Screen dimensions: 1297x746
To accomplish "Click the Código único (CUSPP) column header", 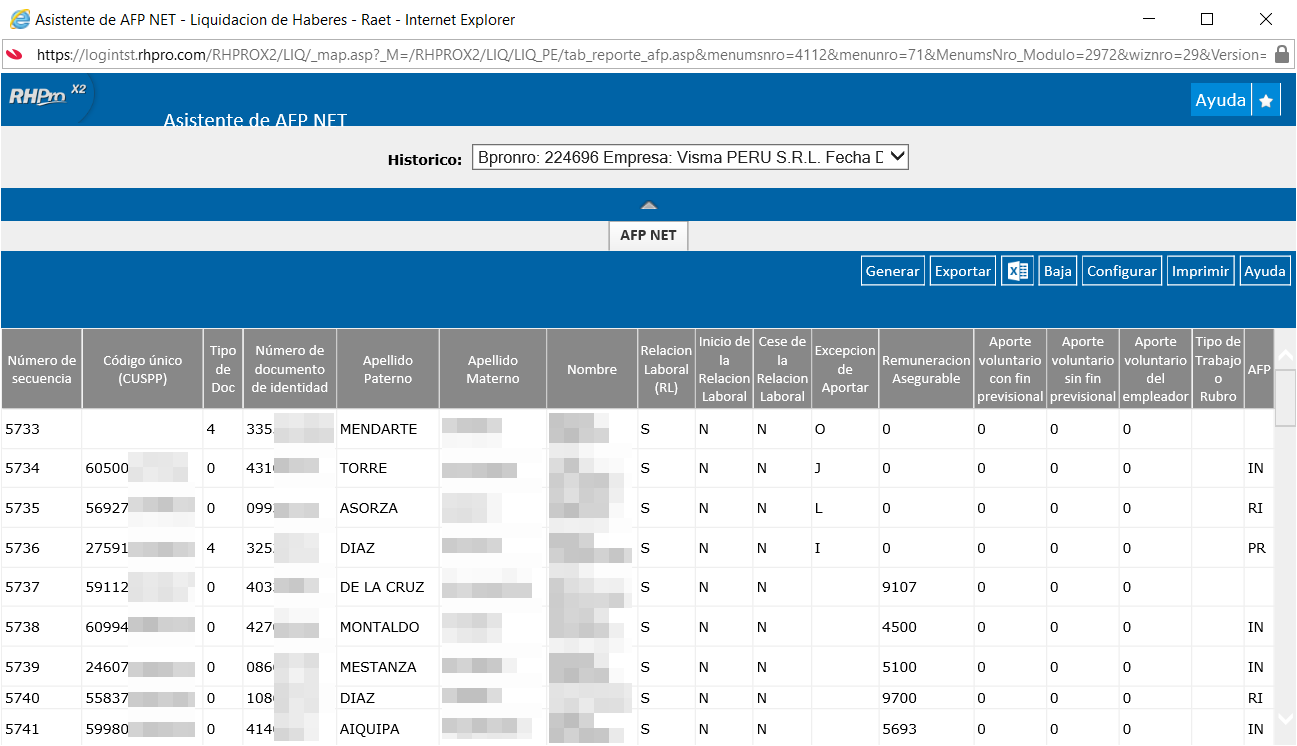I will 143,369.
